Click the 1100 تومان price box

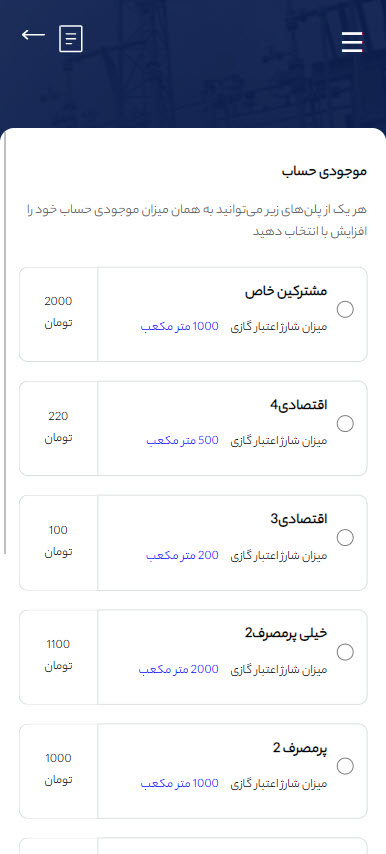point(58,657)
